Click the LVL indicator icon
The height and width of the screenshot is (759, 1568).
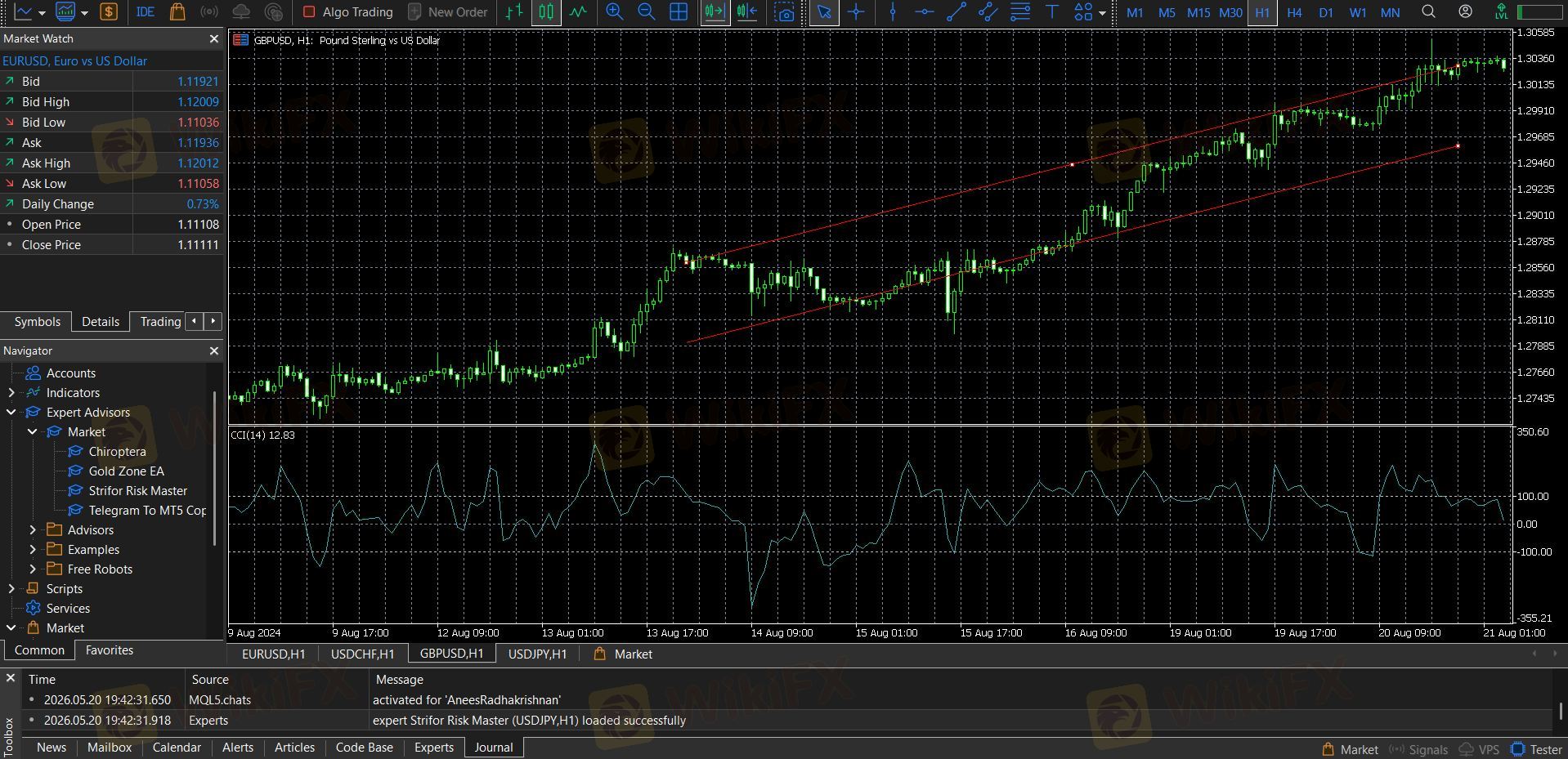pos(1501,12)
